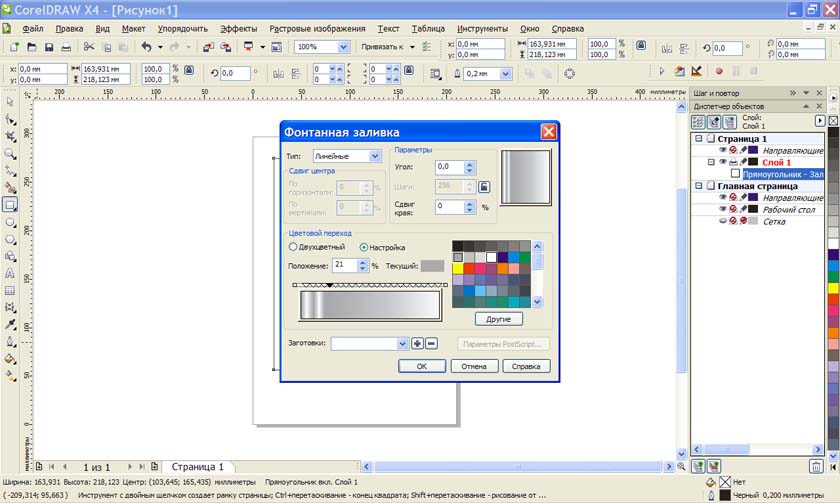
Task: Click the Cut scissors icon
Action: [89, 47]
